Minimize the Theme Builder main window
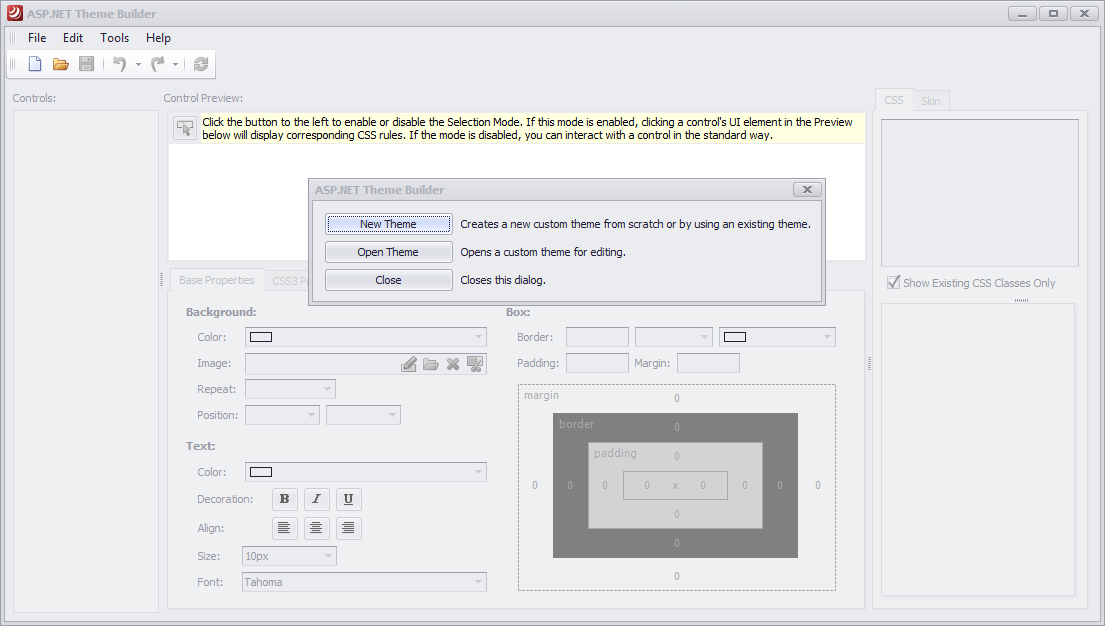This screenshot has width=1105, height=626. (x=1022, y=13)
